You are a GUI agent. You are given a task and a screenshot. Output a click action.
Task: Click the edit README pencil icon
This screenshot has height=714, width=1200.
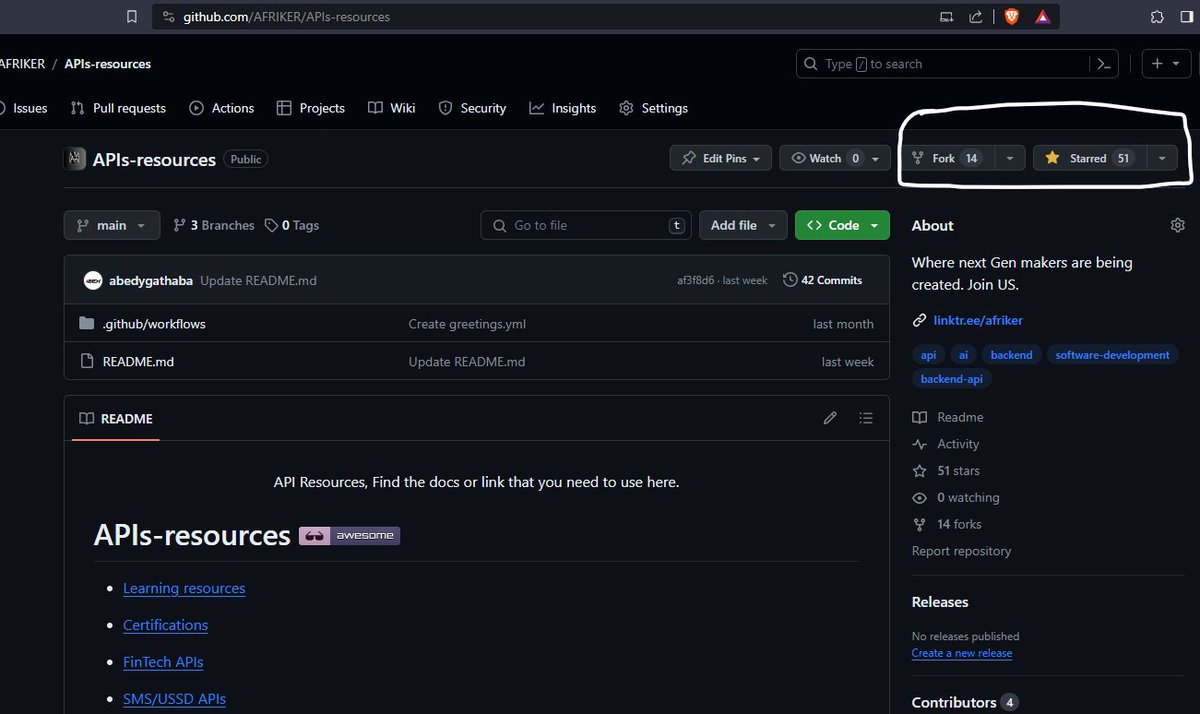point(830,418)
